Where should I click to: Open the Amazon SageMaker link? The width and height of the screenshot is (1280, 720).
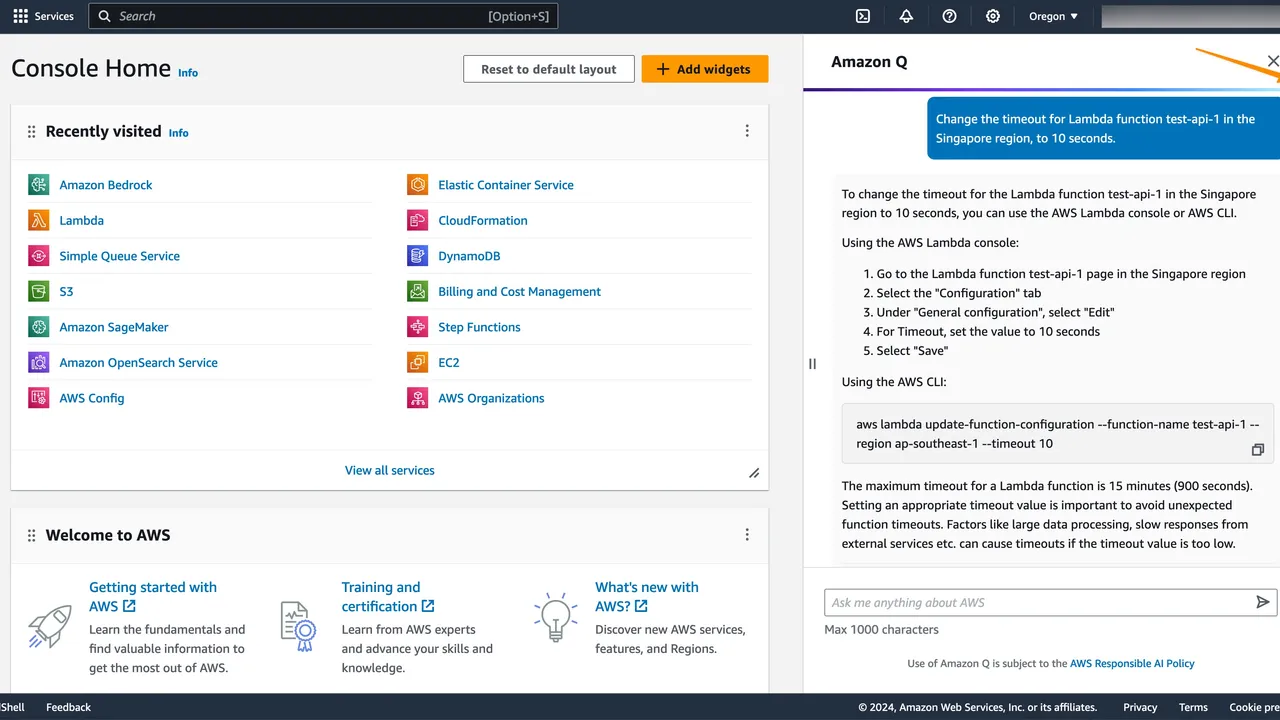pyautogui.click(x=114, y=327)
